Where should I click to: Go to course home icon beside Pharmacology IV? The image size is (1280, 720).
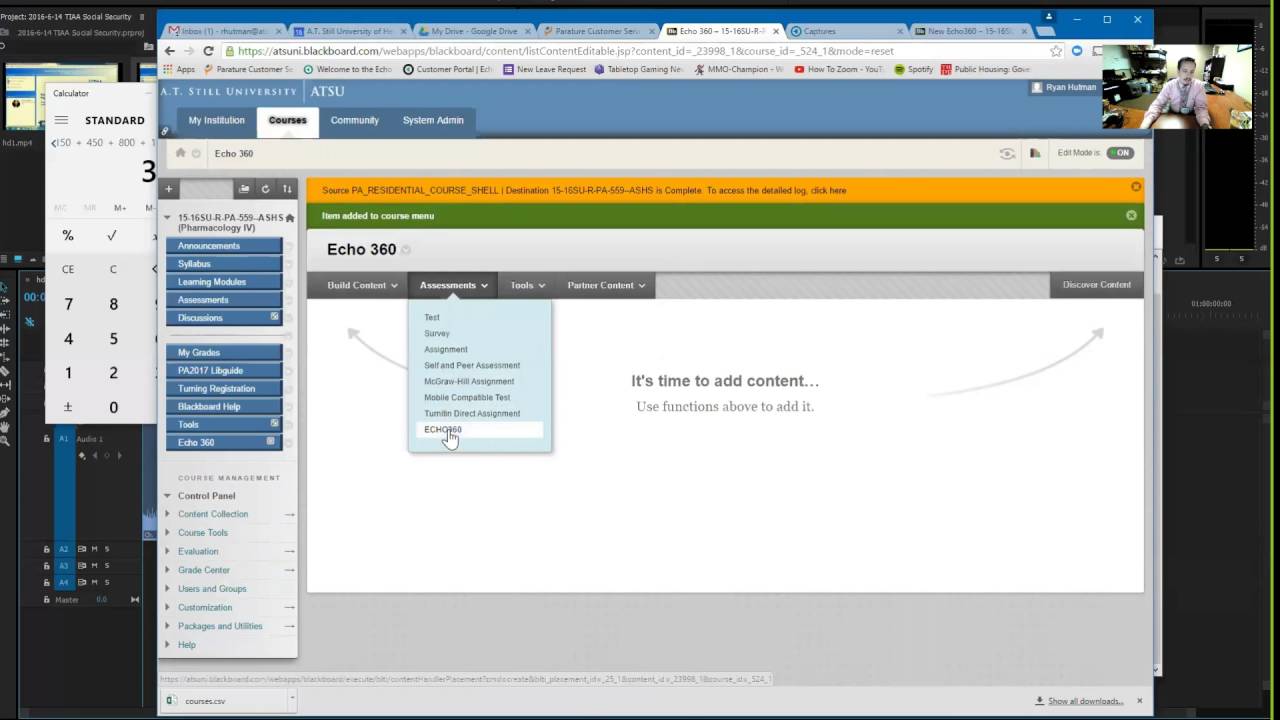point(290,218)
